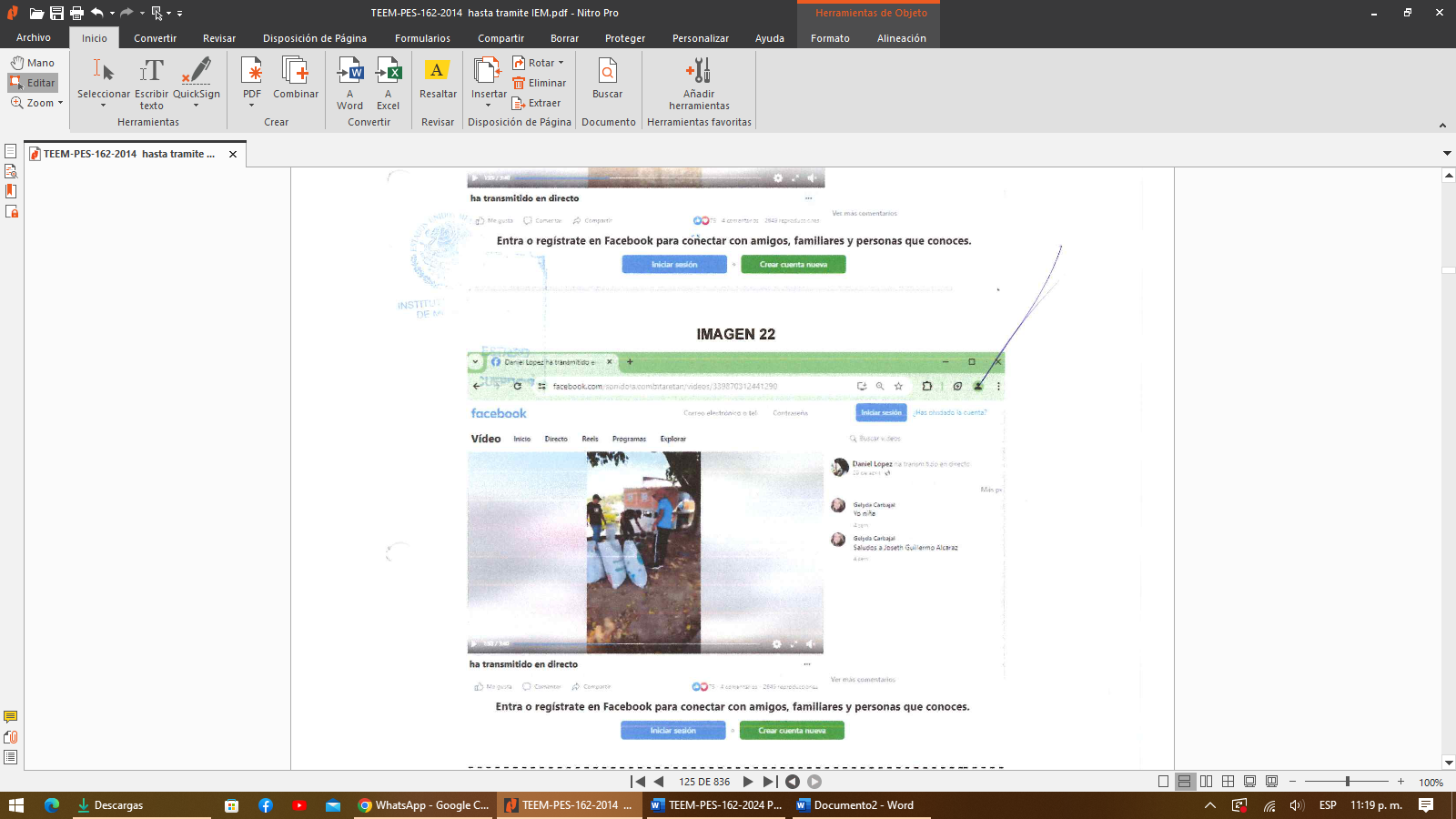Click the page number field 125 DE 836

click(704, 782)
